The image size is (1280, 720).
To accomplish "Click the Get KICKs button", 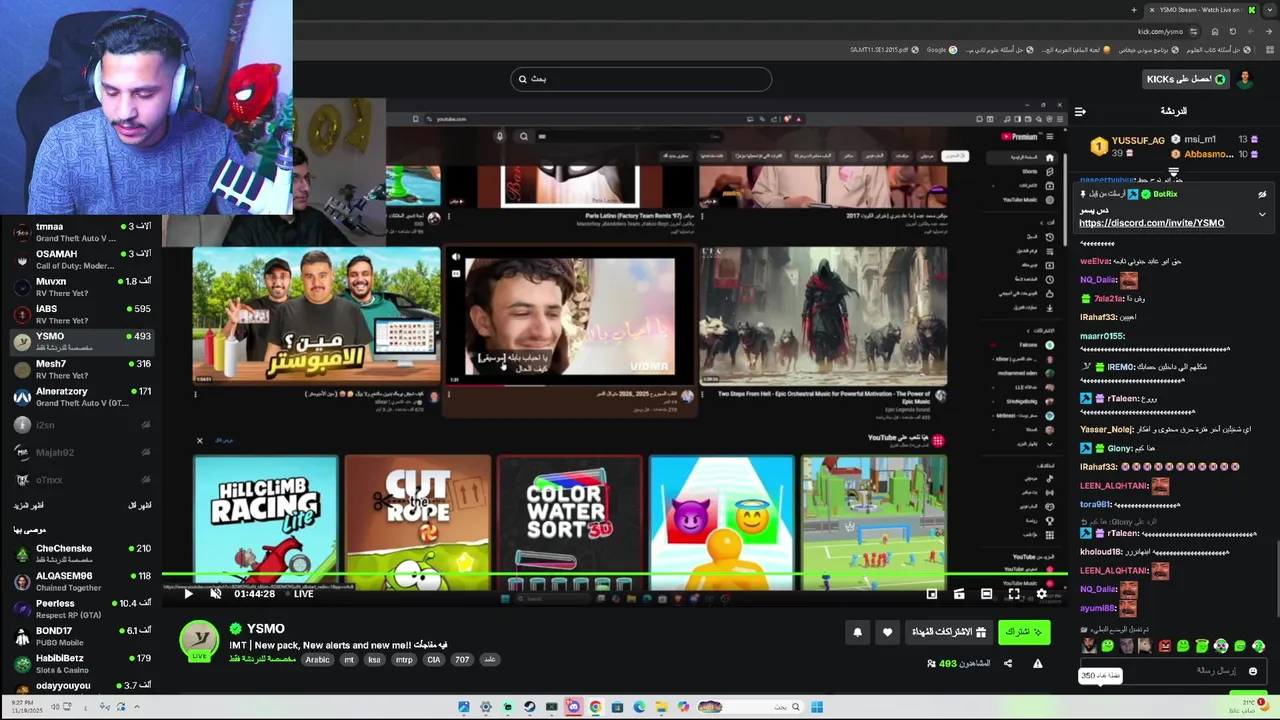I will click(x=1186, y=79).
